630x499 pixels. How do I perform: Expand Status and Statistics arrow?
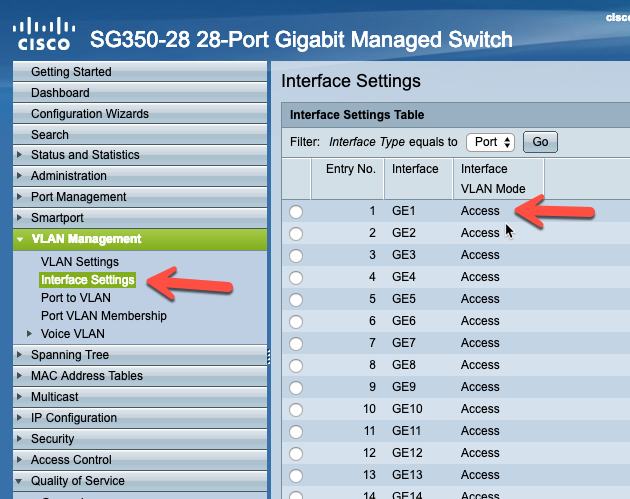click(x=19, y=154)
